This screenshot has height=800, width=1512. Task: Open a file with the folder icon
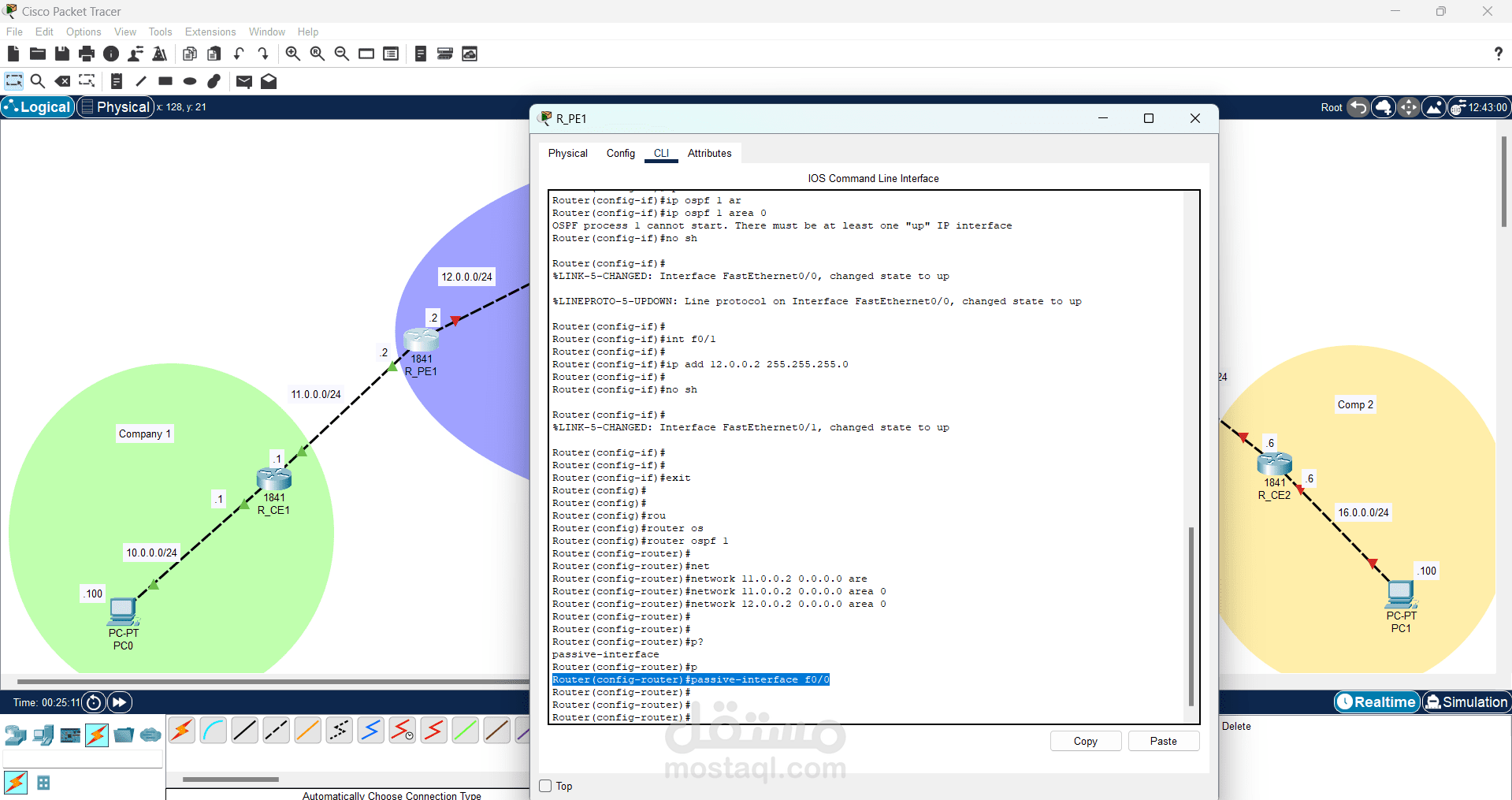pos(38,54)
